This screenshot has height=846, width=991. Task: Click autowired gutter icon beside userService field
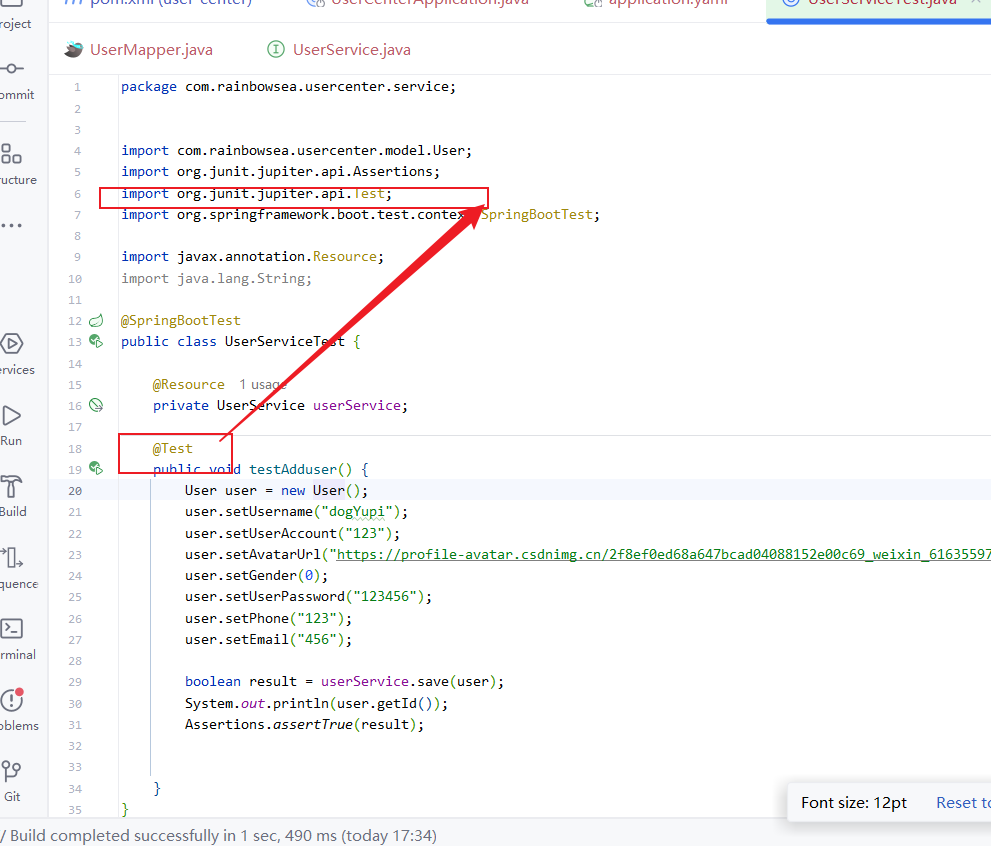pos(96,405)
